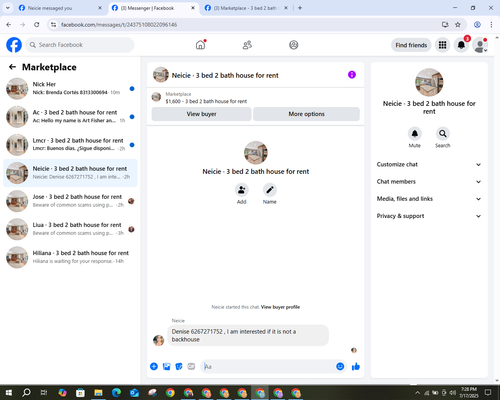Click the Add people icon
This screenshot has width=500, height=400.
241,190
